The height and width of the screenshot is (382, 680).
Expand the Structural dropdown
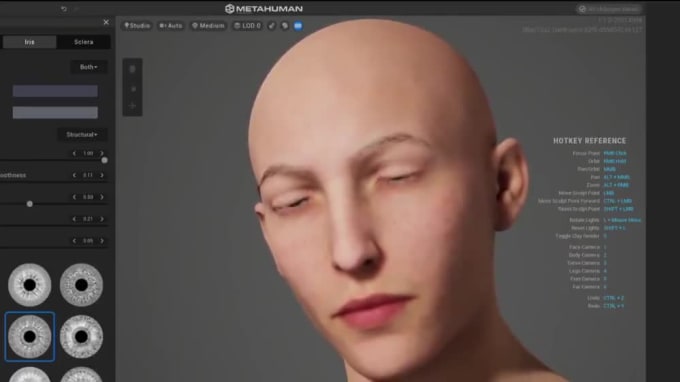[82, 135]
